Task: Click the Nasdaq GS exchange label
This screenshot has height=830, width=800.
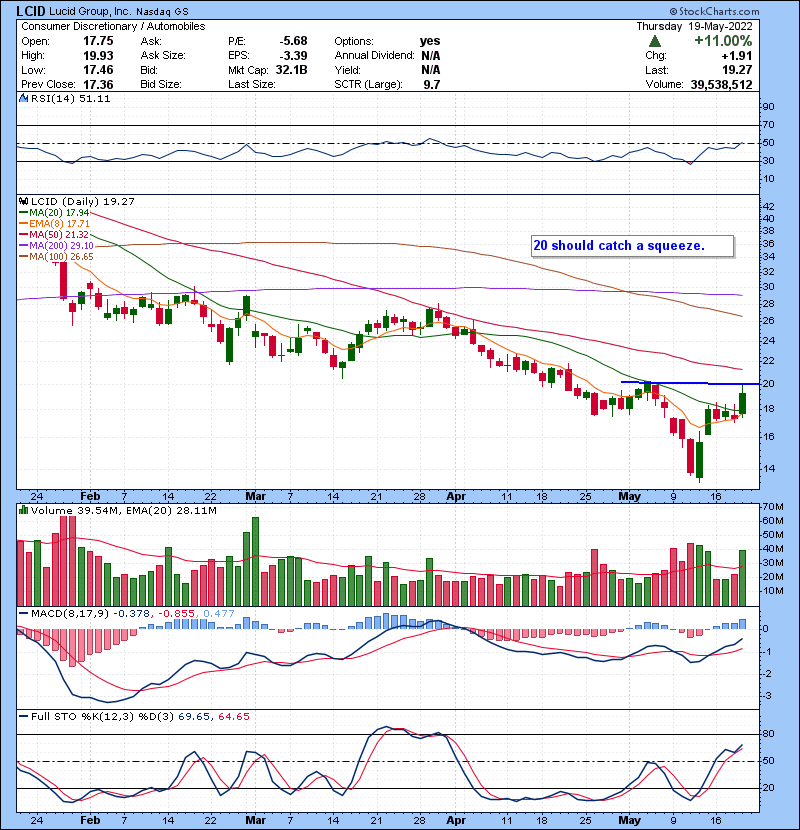Action: click(162, 12)
